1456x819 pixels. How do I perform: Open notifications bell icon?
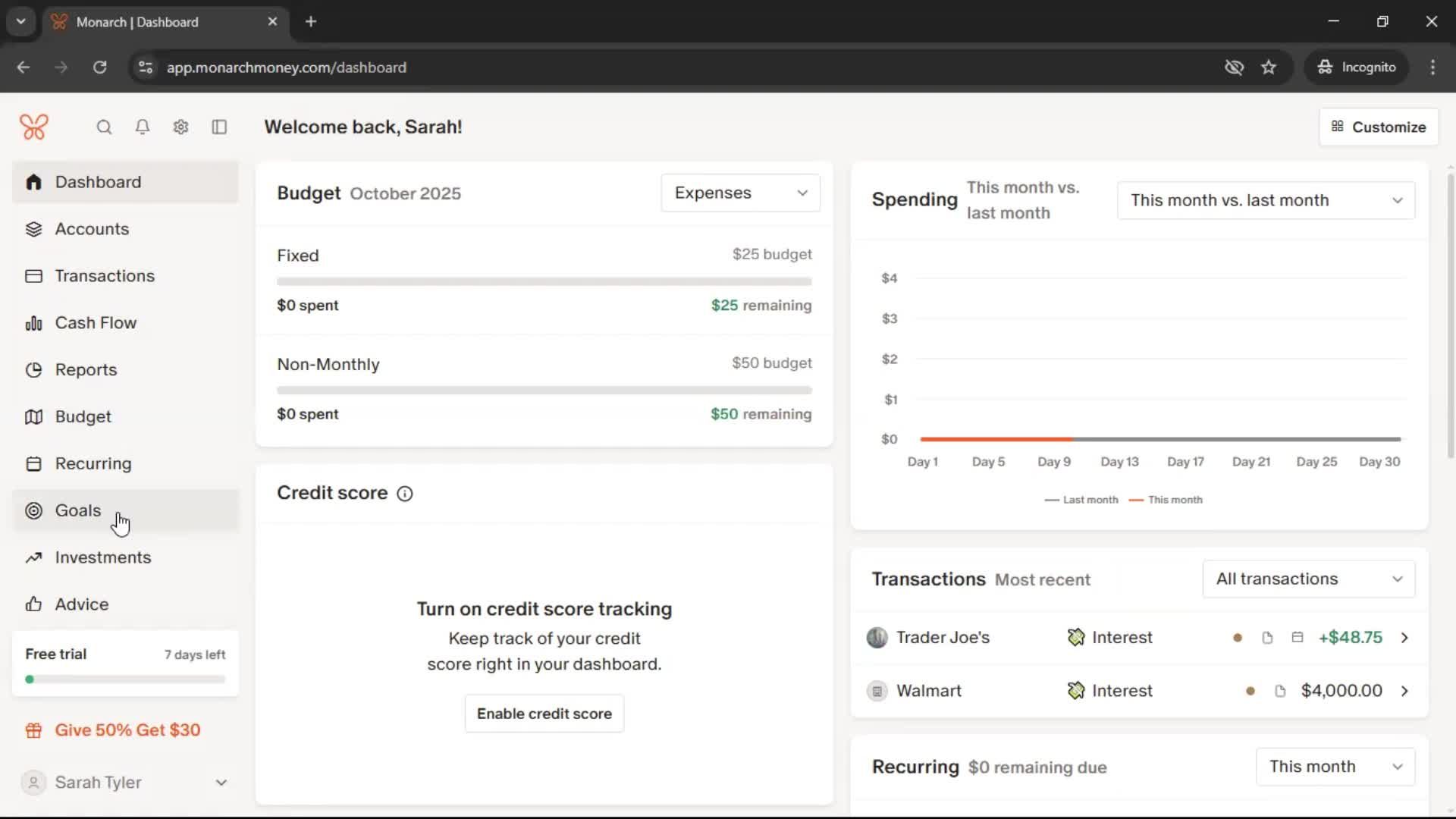point(143,127)
